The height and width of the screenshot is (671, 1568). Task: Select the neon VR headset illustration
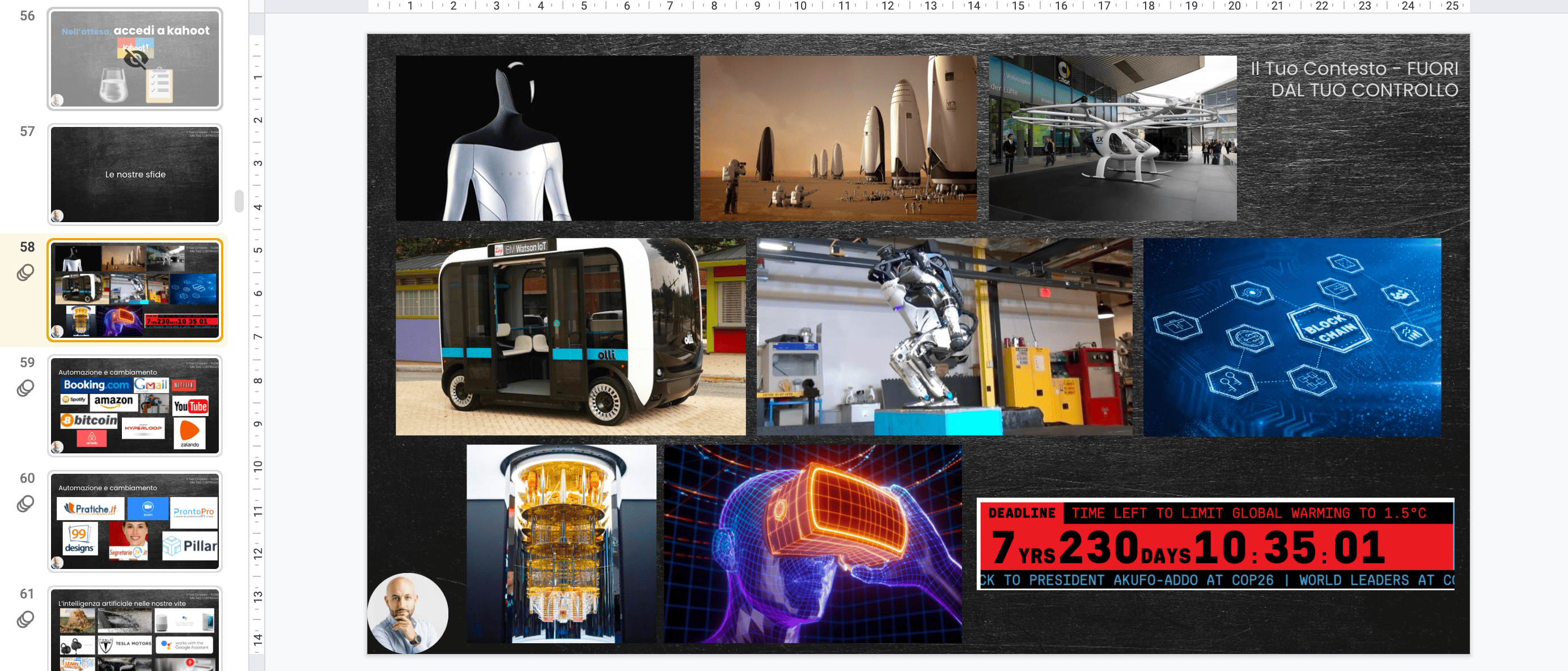coord(812,544)
